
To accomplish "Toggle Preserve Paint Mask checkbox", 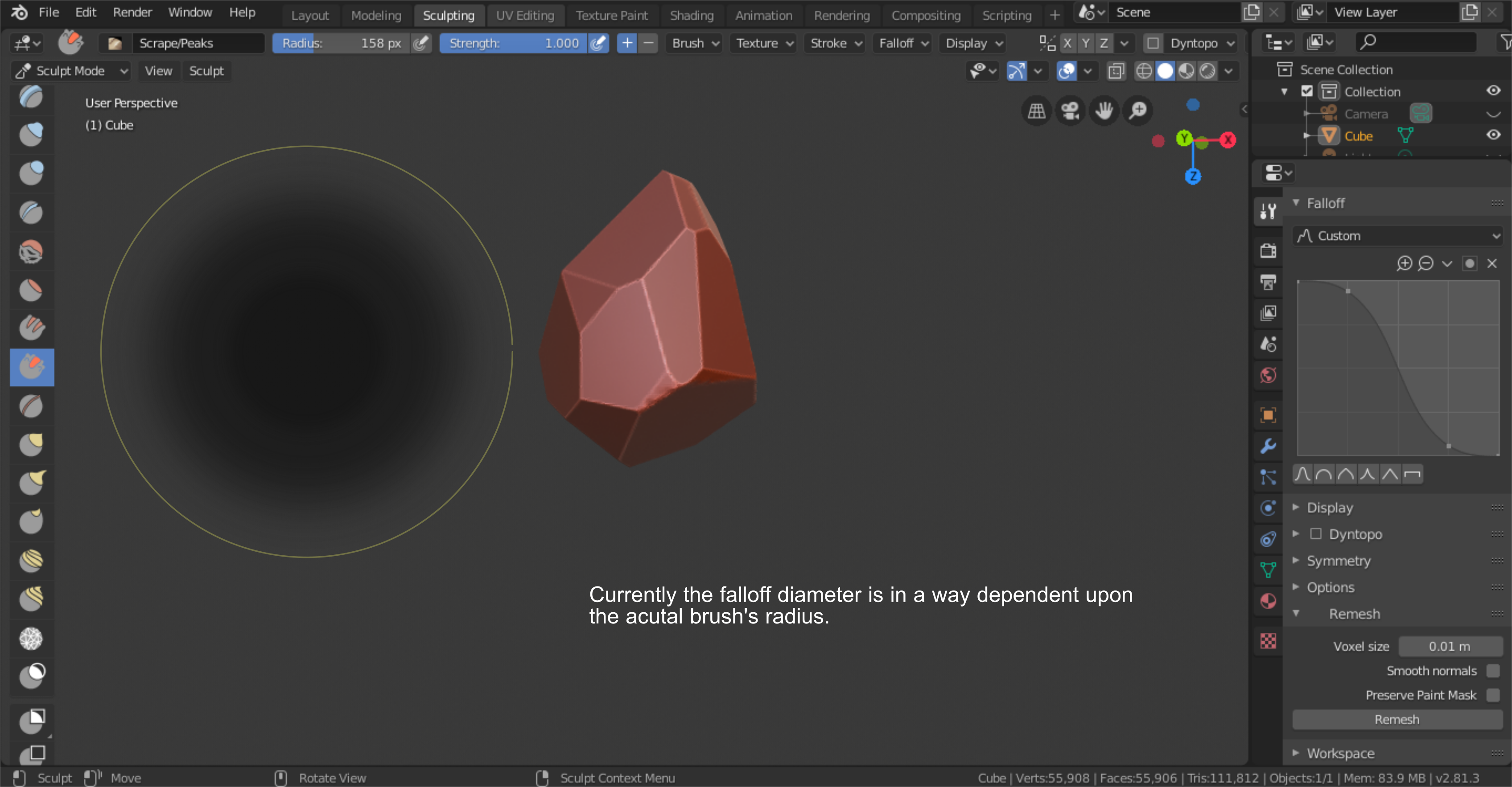I will pyautogui.click(x=1493, y=695).
